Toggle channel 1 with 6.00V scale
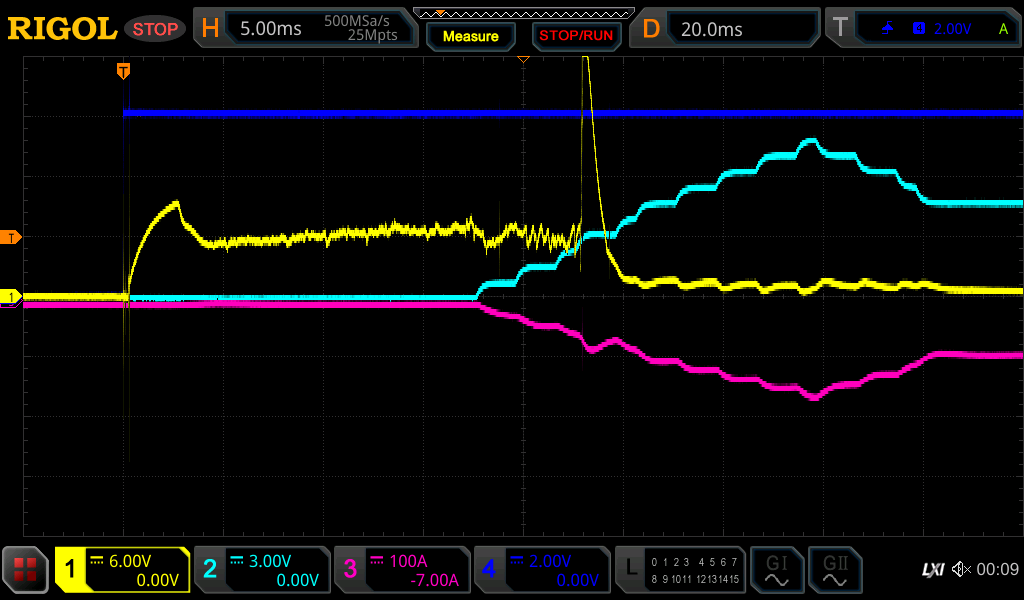The height and width of the screenshot is (600, 1024). pos(122,570)
